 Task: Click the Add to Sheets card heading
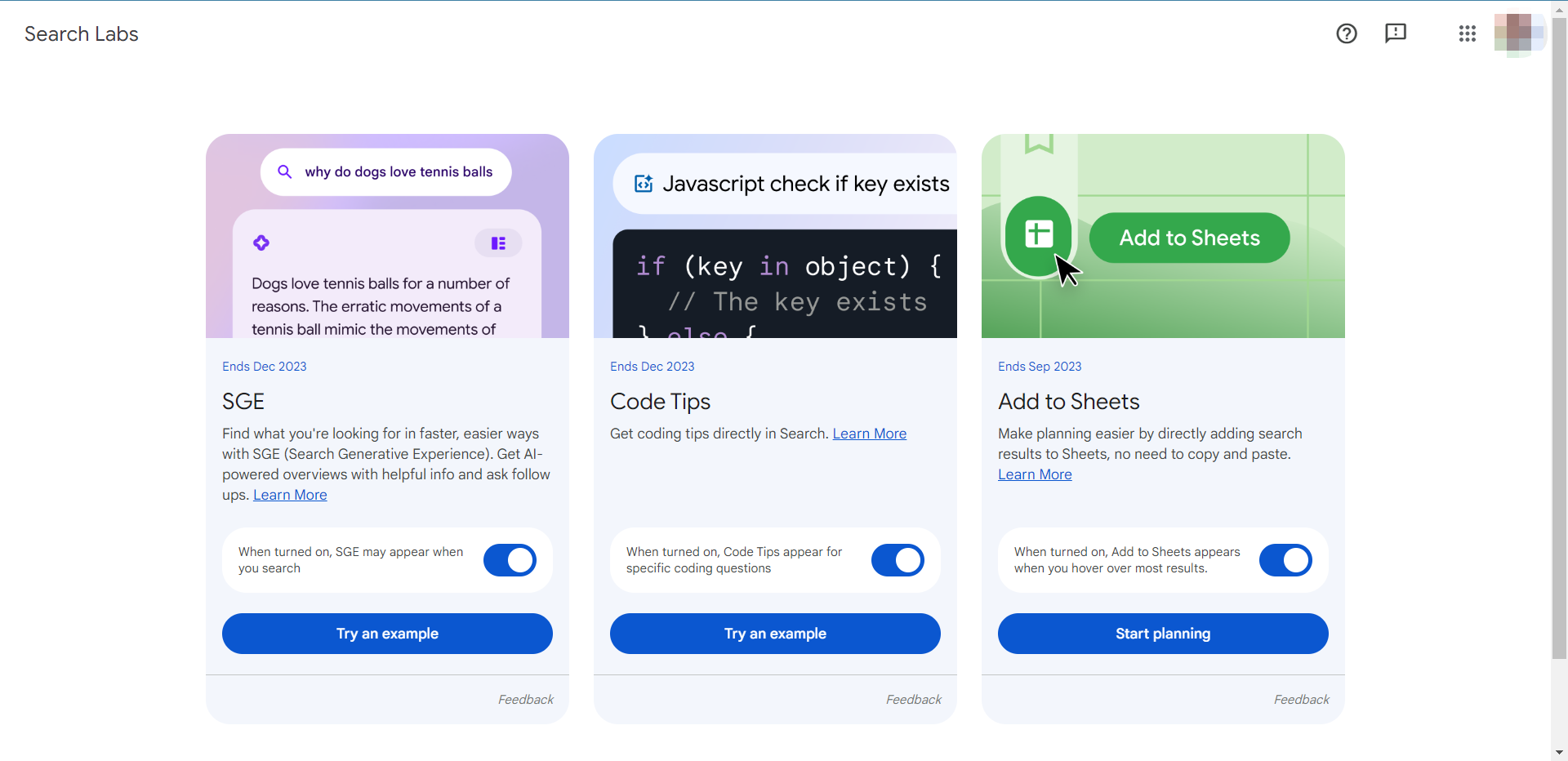coord(1068,402)
